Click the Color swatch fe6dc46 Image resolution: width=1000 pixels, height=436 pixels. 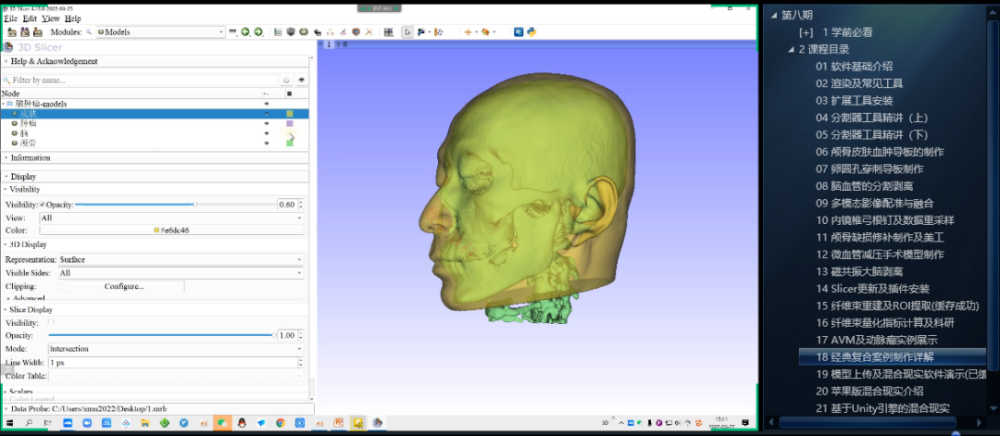coord(170,230)
